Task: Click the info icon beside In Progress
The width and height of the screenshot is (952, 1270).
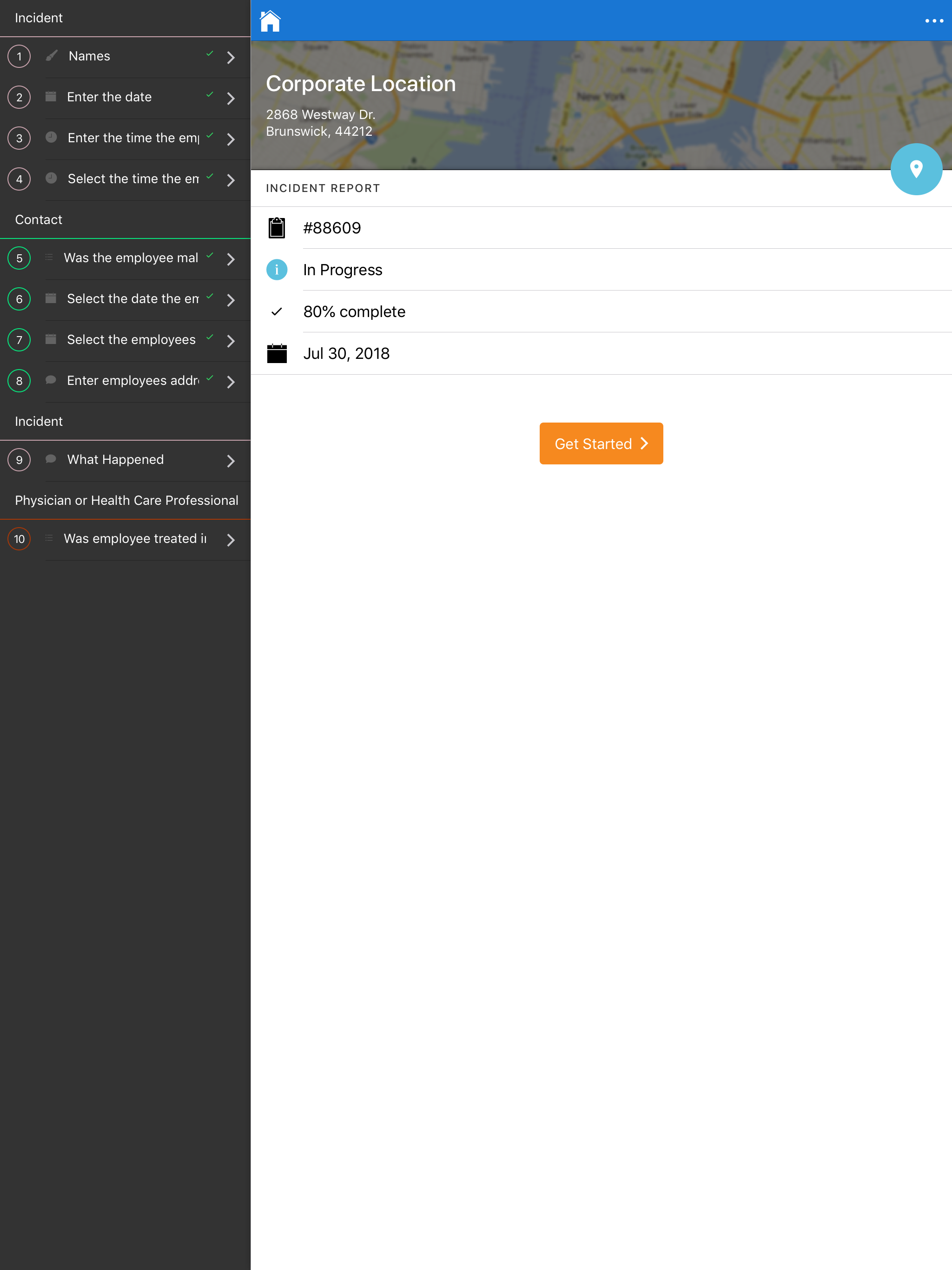Action: [x=278, y=269]
